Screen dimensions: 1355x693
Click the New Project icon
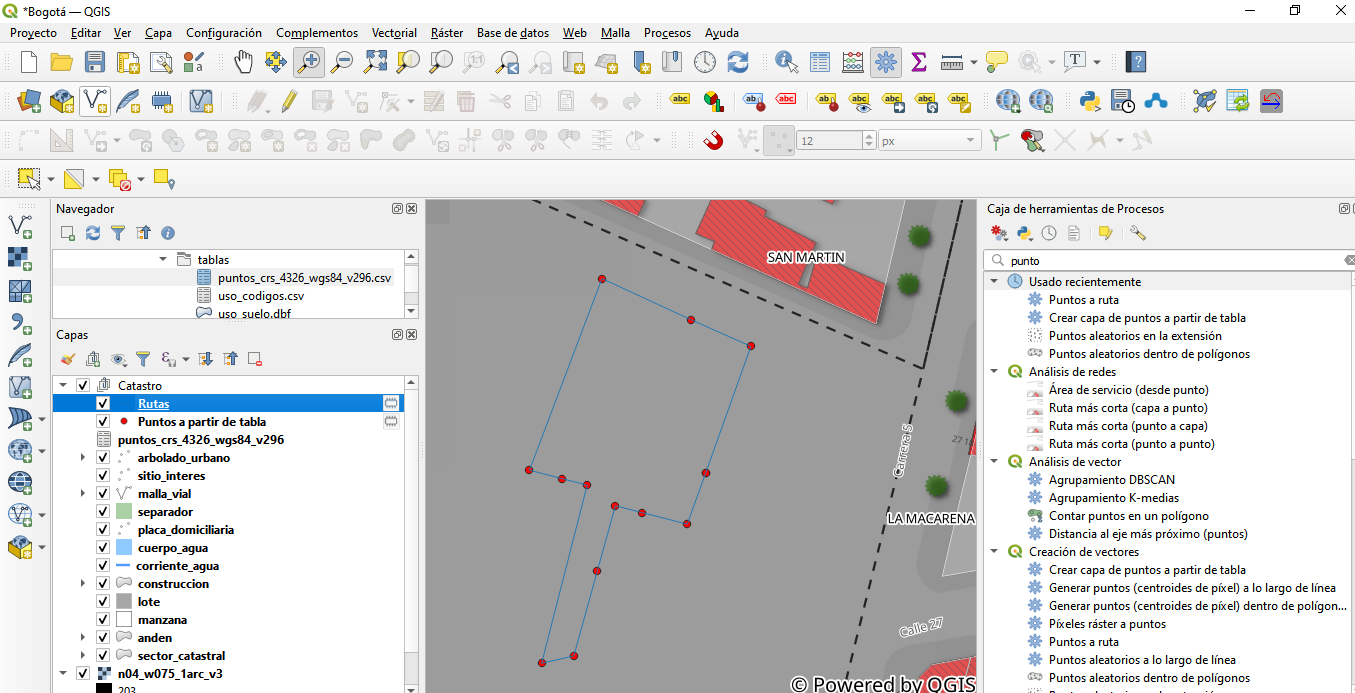29,62
